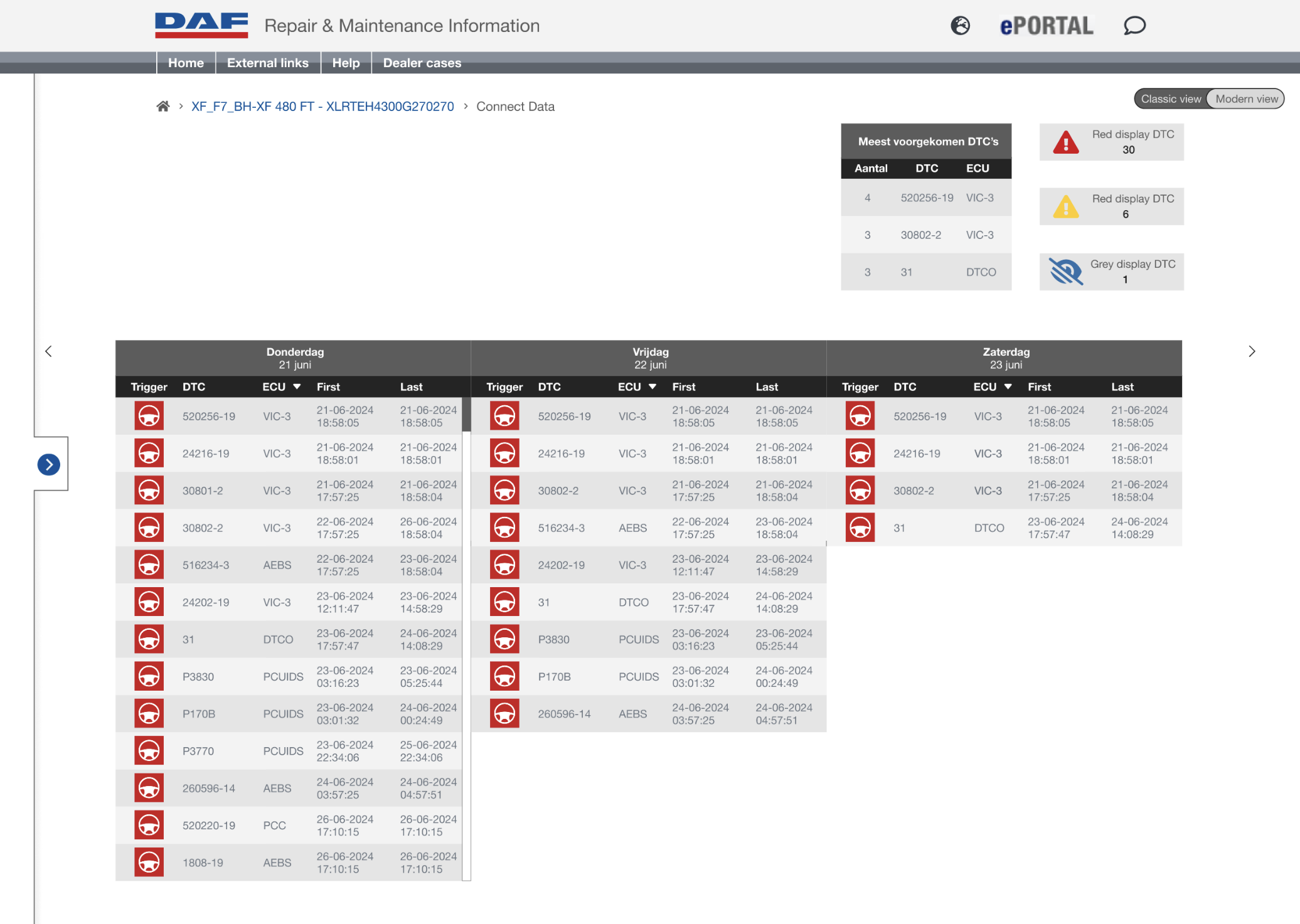Click the yellow warning triangle icon
Screen dimensions: 1300x924
1065,207
